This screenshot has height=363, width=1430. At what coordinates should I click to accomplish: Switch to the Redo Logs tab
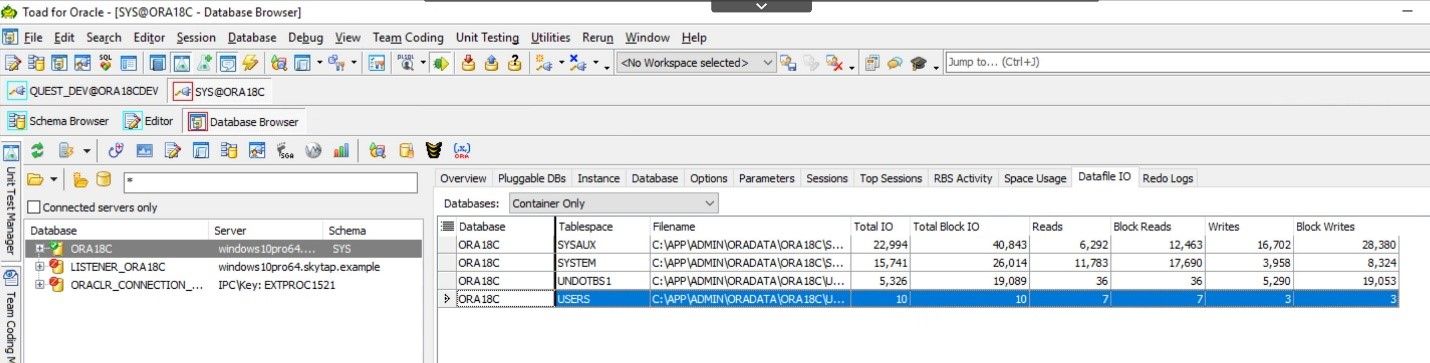pos(1168,178)
